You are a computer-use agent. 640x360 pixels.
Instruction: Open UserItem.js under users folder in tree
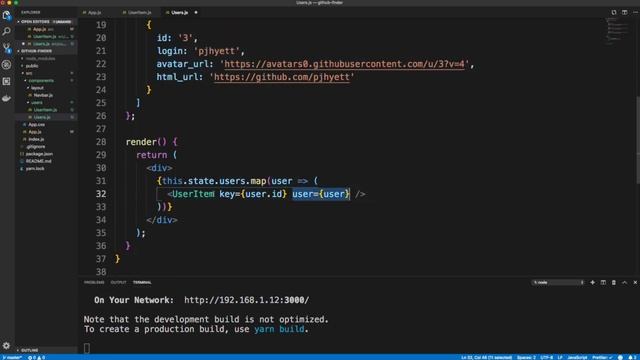tap(45, 110)
